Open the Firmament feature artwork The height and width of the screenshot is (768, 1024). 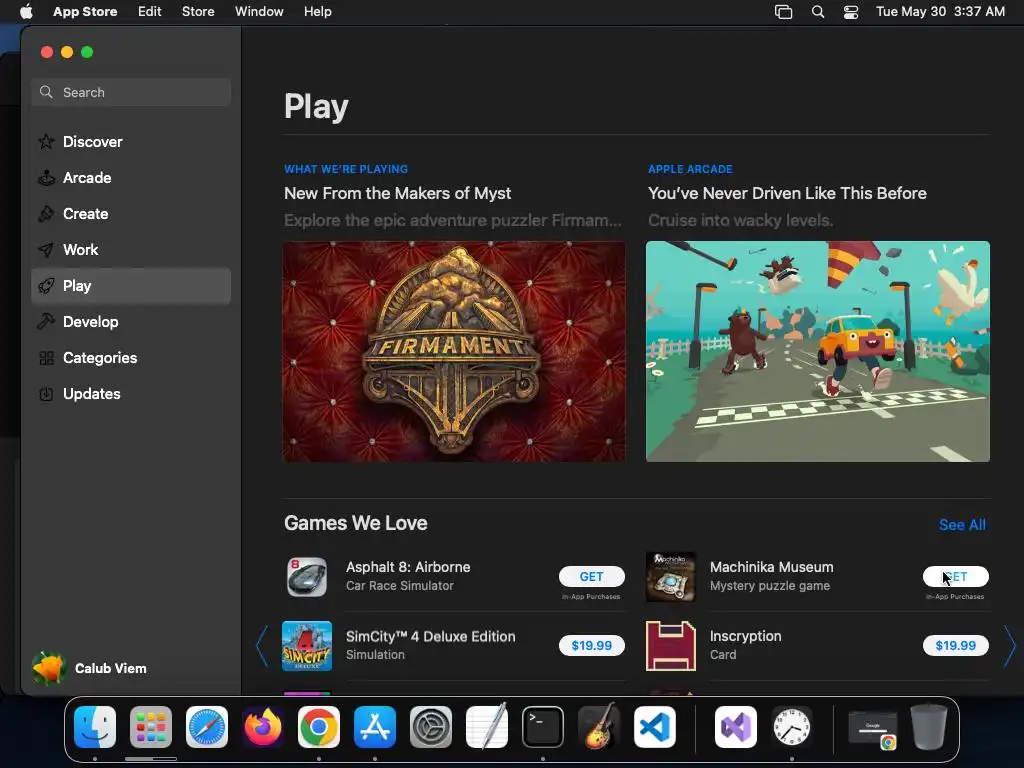click(454, 351)
